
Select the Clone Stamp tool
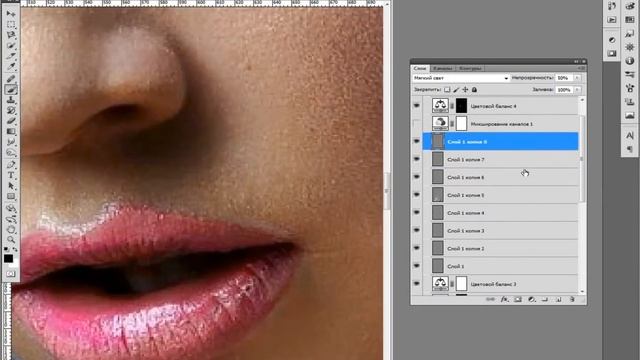11,100
